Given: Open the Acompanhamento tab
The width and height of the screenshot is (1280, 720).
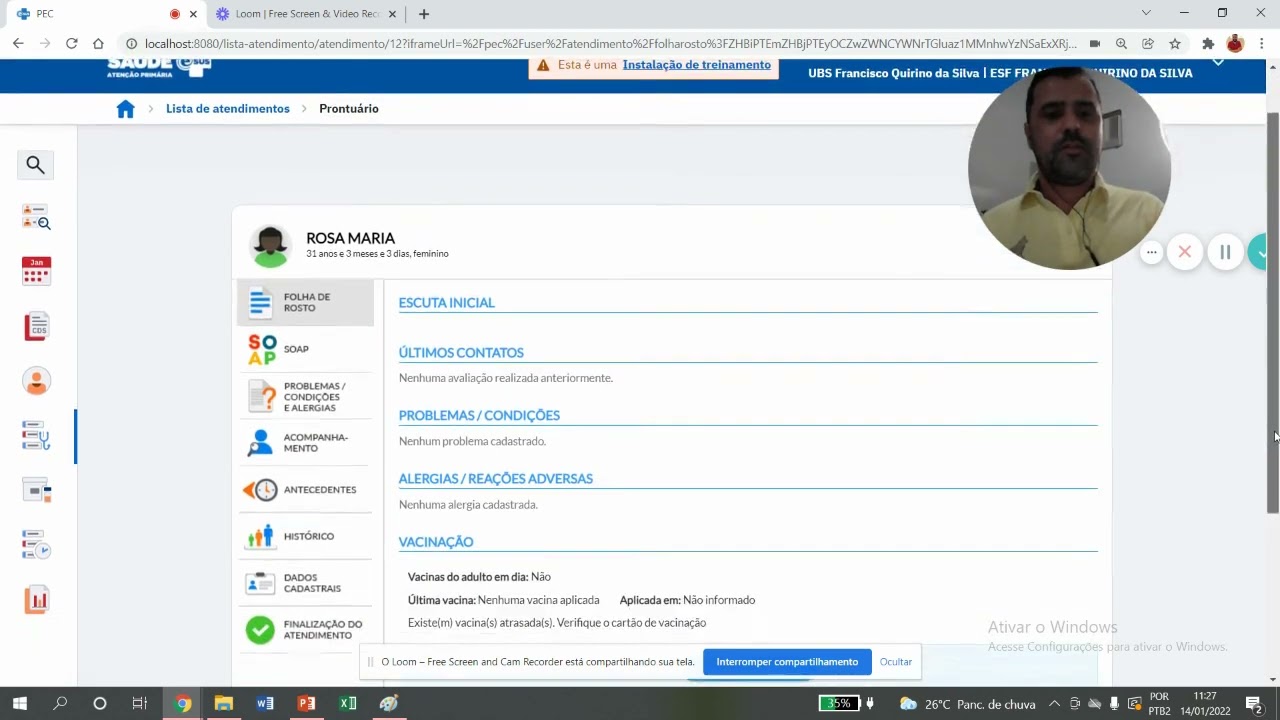Looking at the screenshot, I should 305,443.
